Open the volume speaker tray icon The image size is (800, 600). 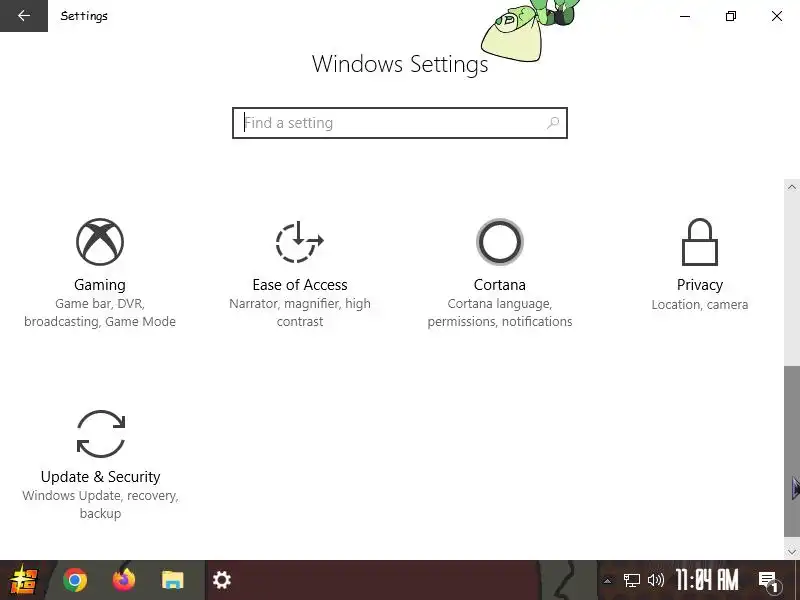[x=656, y=580]
